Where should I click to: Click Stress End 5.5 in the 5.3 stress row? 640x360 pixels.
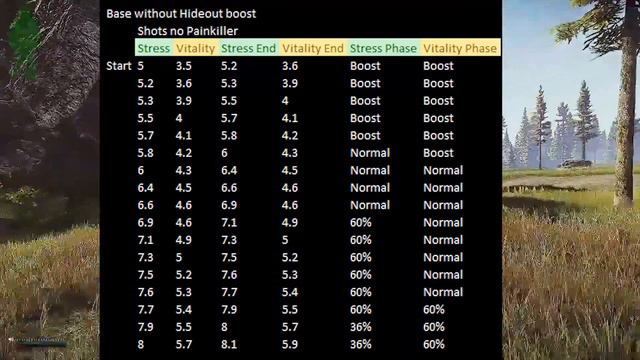(229, 101)
